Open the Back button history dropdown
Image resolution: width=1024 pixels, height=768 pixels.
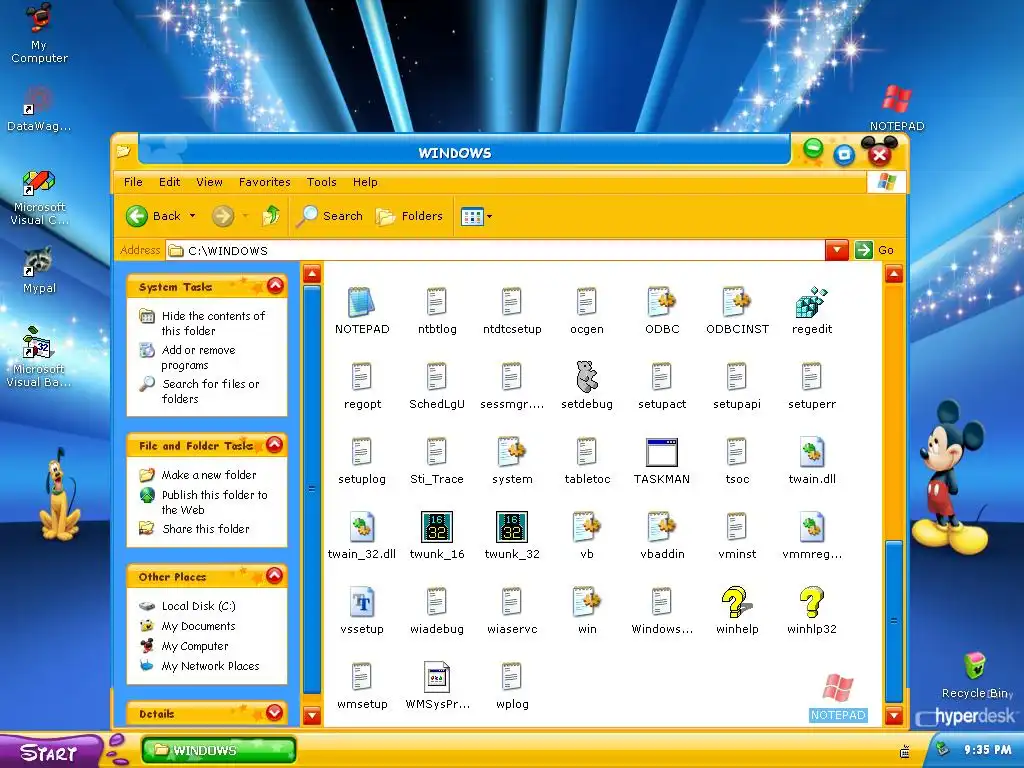click(193, 216)
